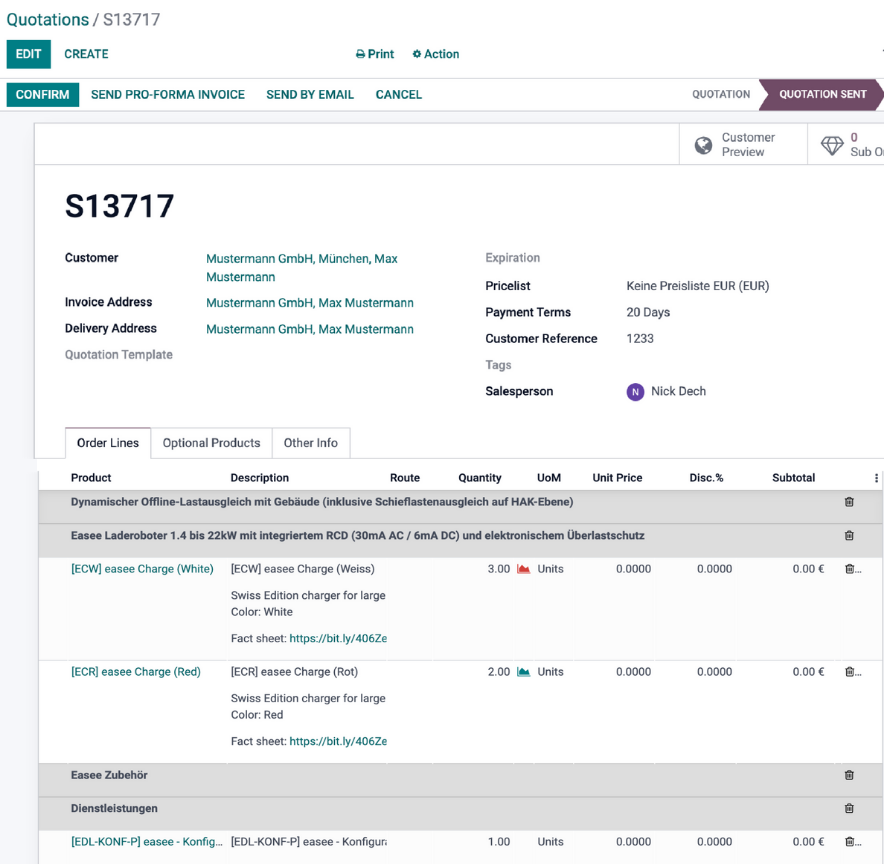This screenshot has width=884, height=864.
Task: Delete the Easee Zubehör section row
Action: (x=849, y=775)
